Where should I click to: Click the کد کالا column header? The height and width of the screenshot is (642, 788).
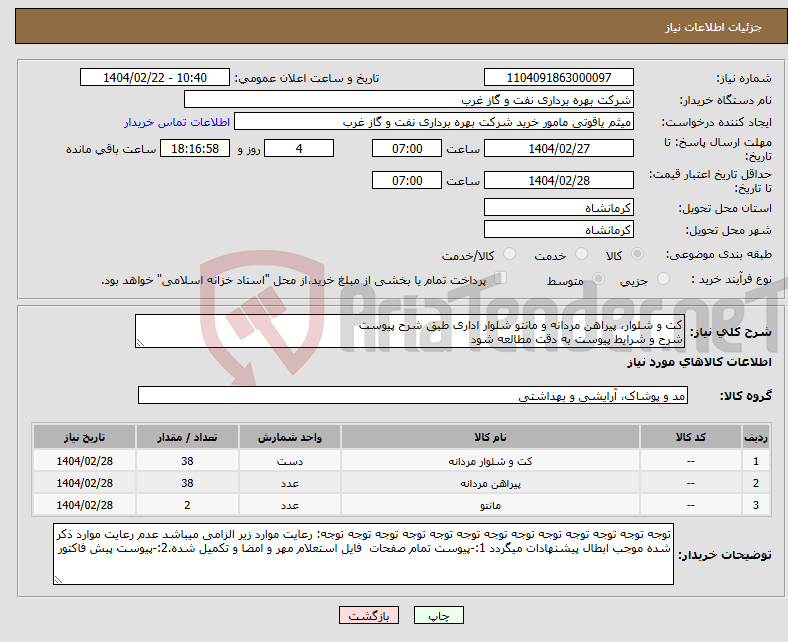691,437
